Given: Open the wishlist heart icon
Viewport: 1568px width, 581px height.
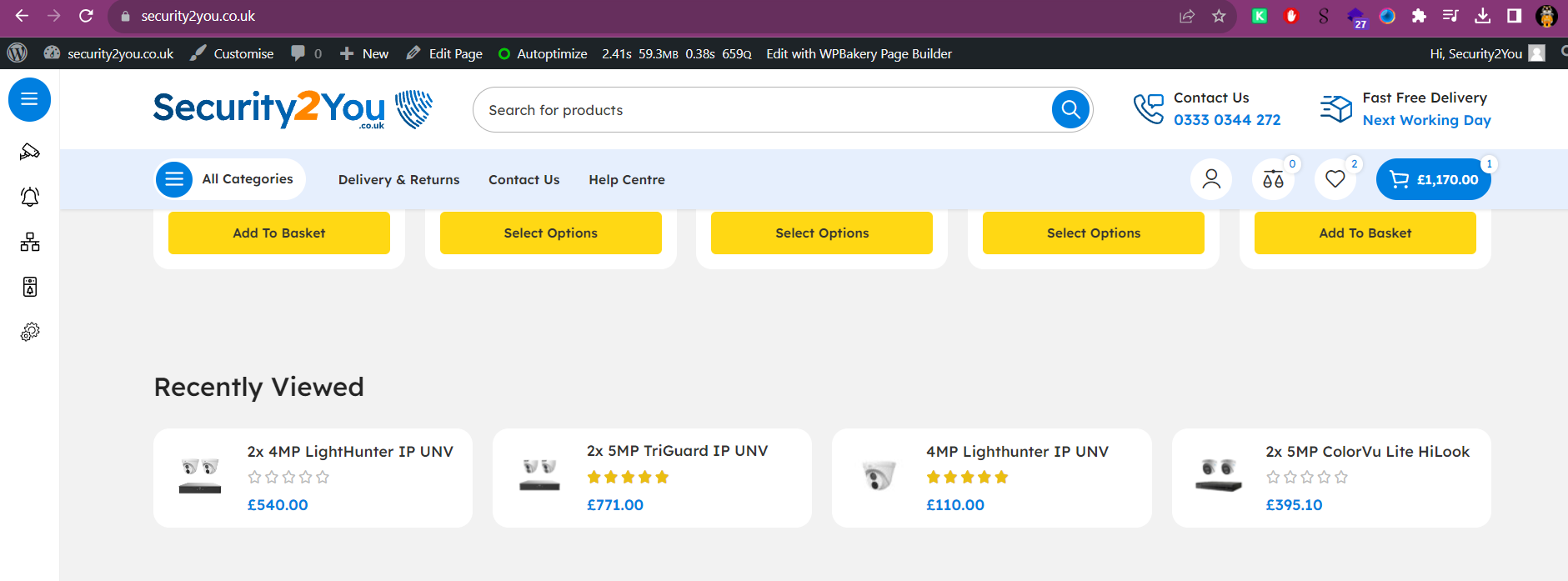Looking at the screenshot, I should (1335, 179).
